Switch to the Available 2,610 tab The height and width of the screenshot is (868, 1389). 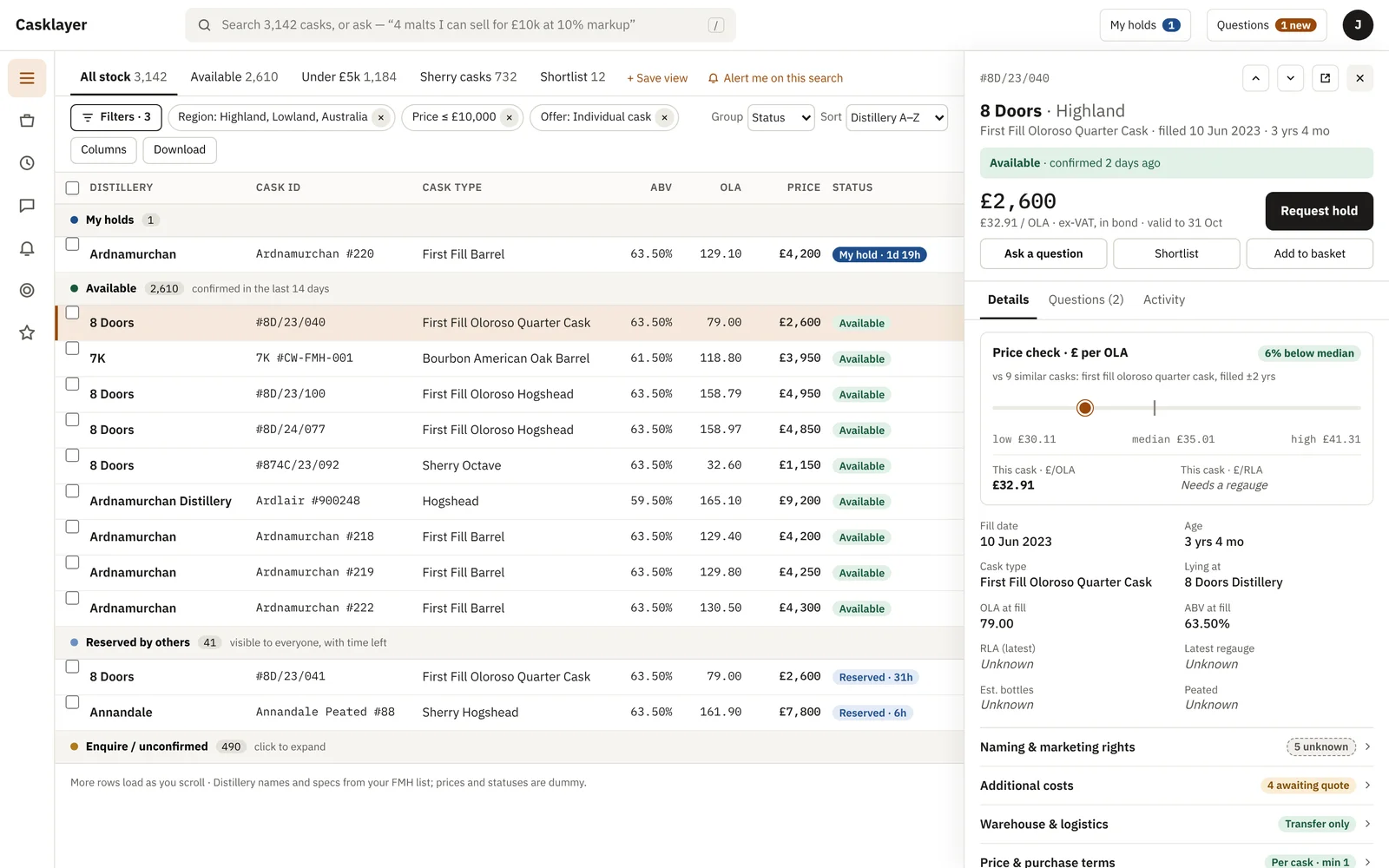click(x=234, y=77)
